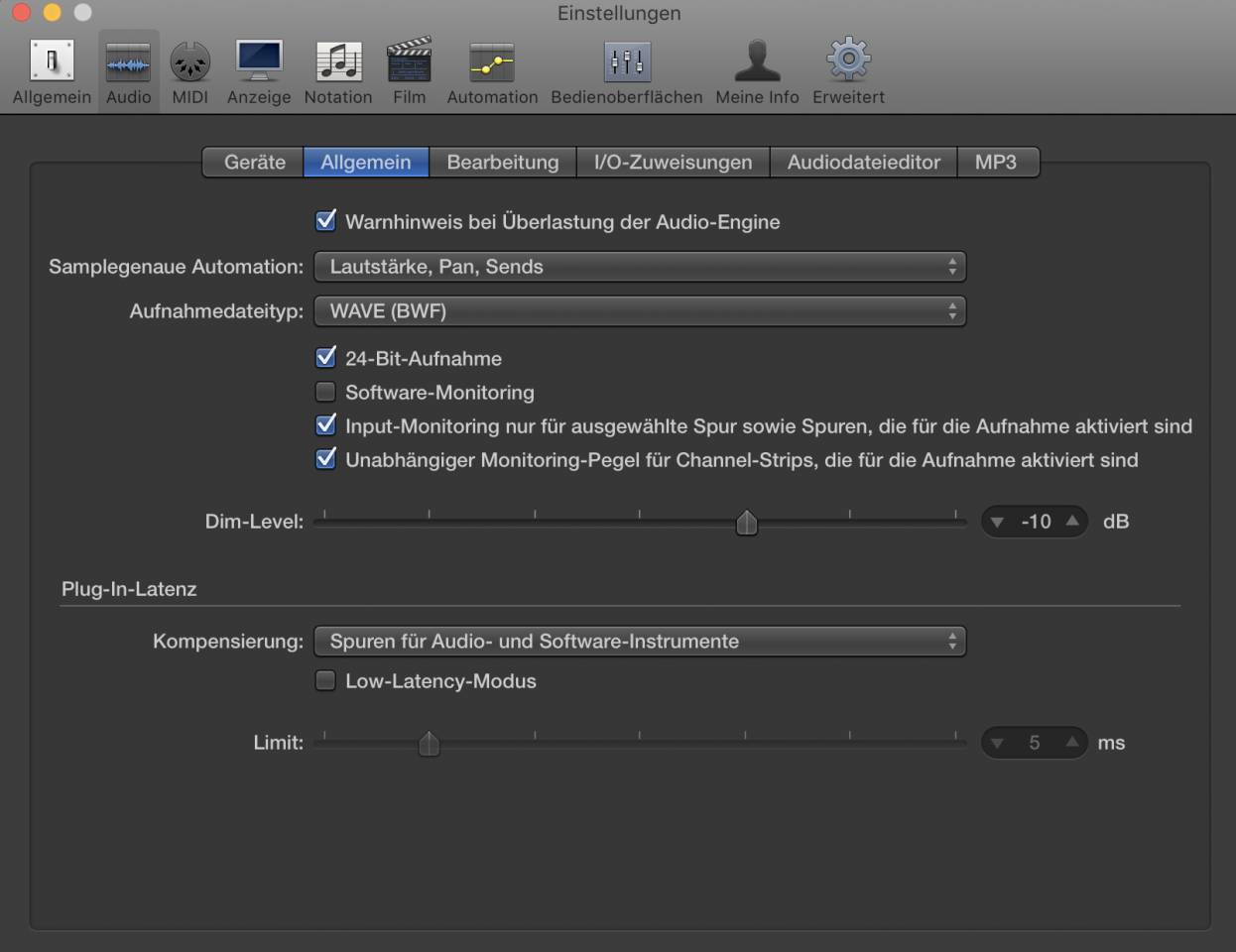
Task: Increase Limit ms with the up arrow
Action: click(1072, 743)
